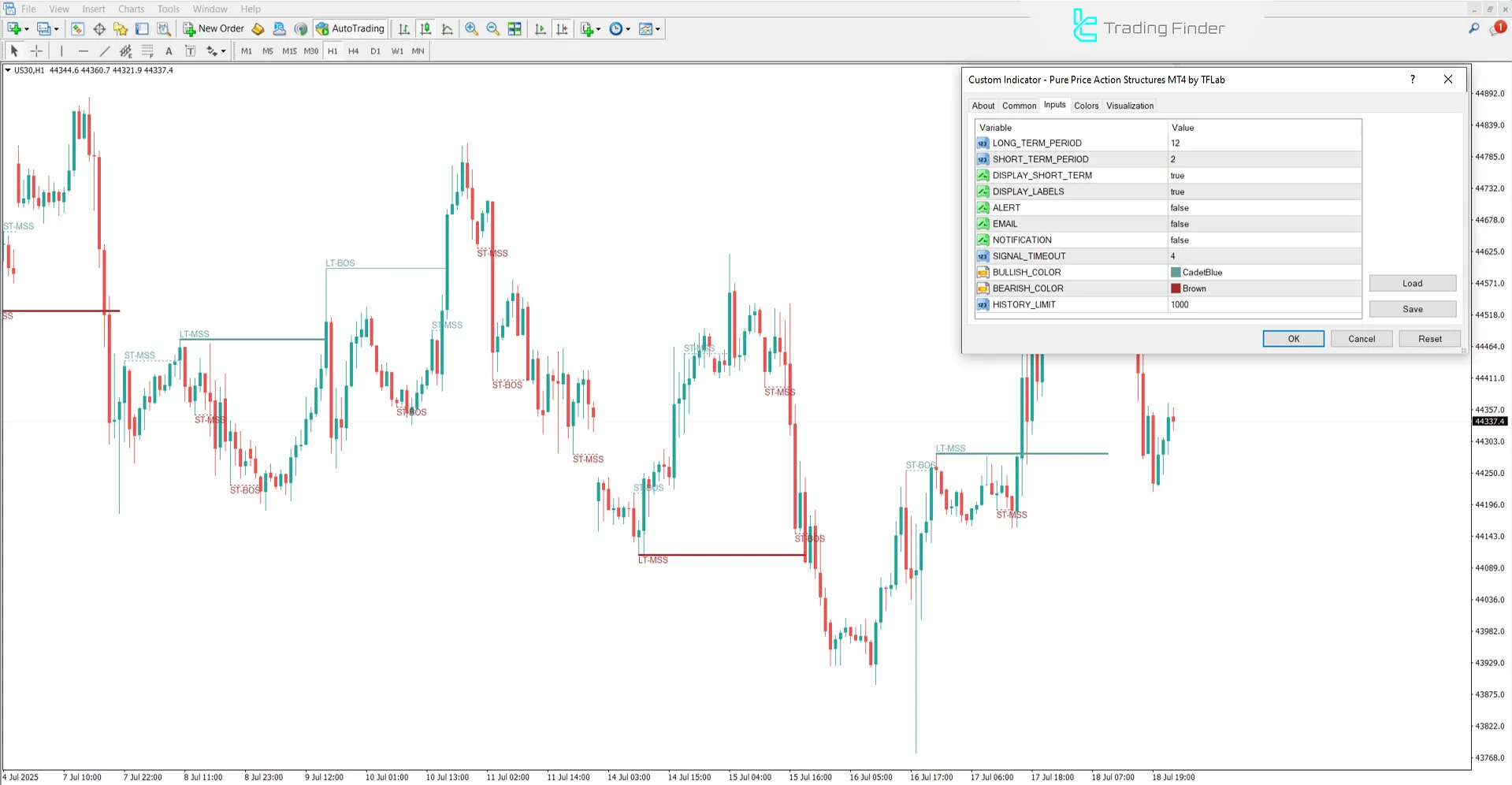Switch to the Colors tab

pos(1086,105)
